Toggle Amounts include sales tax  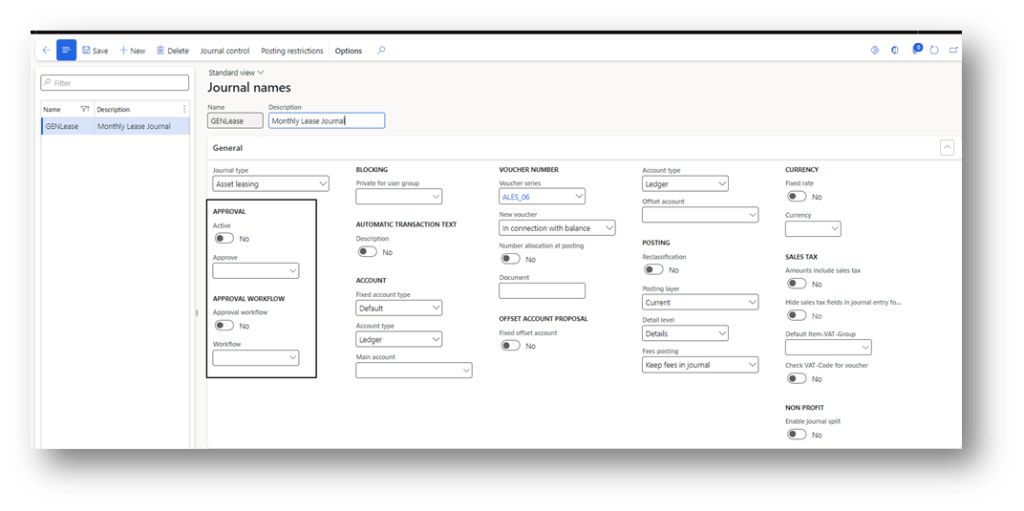796,284
